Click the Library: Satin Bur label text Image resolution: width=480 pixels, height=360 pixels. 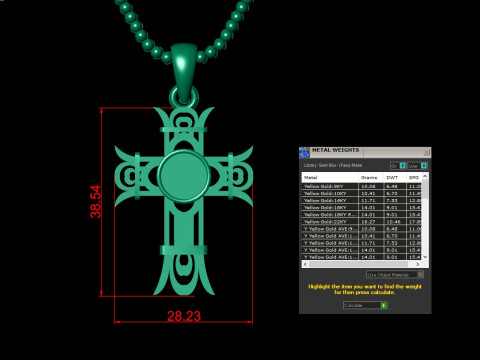[x=333, y=165]
